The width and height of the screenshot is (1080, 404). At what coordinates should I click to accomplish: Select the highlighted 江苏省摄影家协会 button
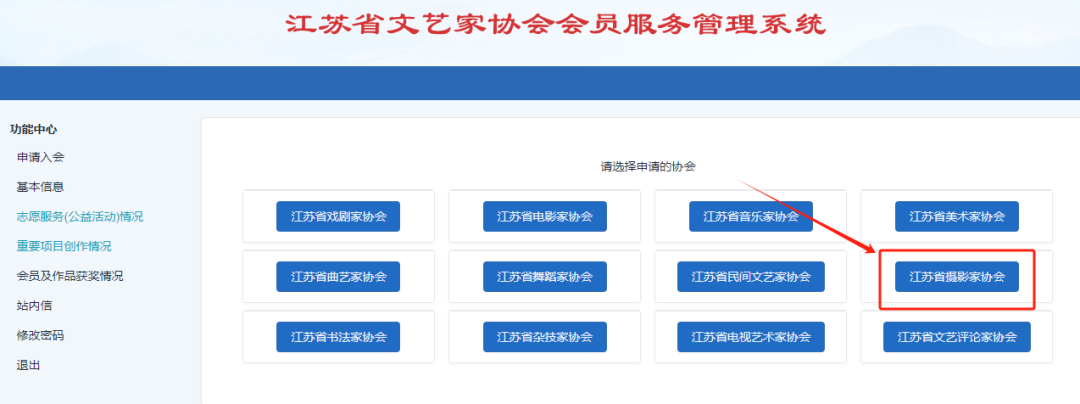tap(956, 277)
